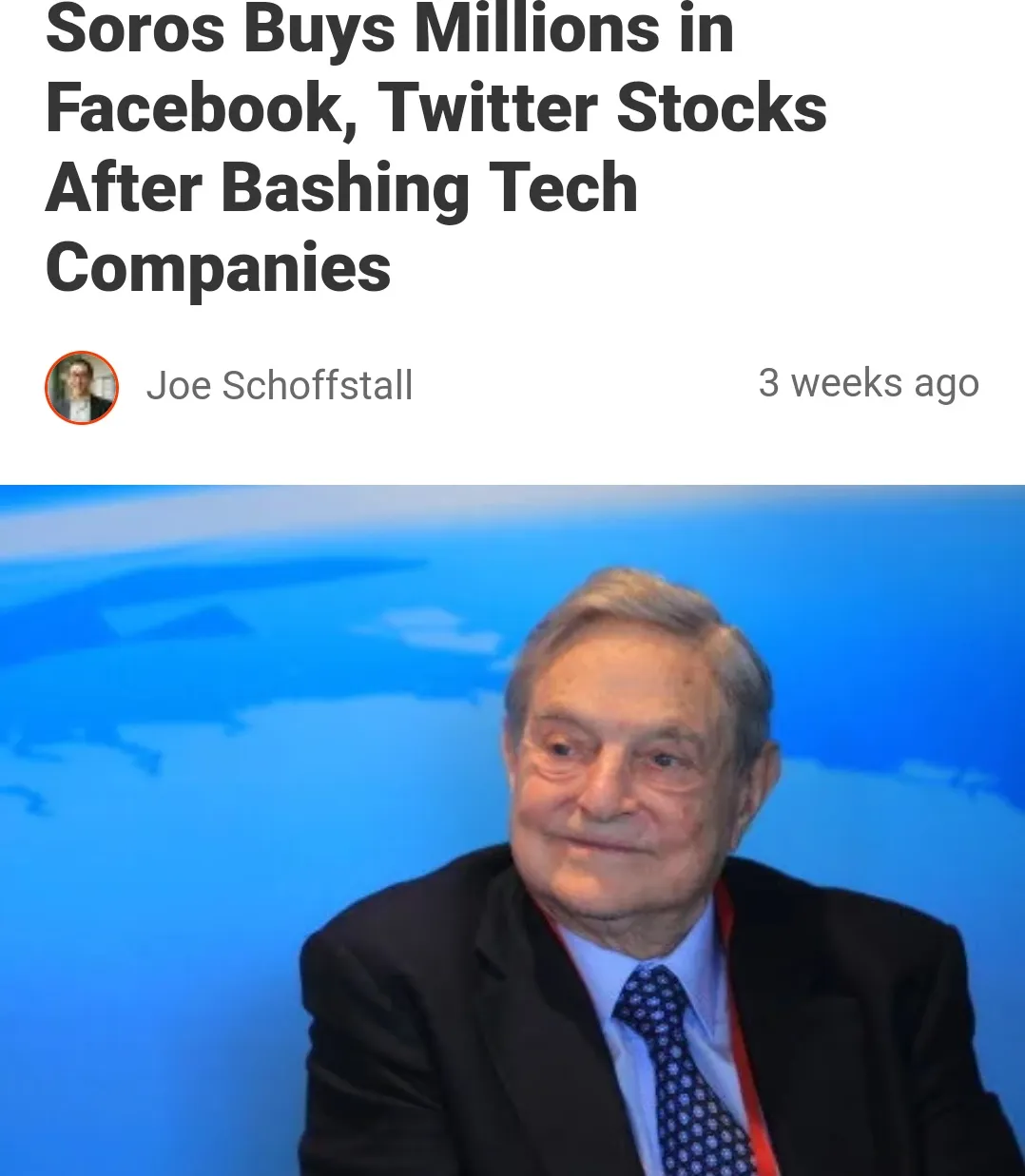1025x1176 pixels.
Task: Tap Joe Schoffstall's round author avatar
Action: click(x=82, y=387)
